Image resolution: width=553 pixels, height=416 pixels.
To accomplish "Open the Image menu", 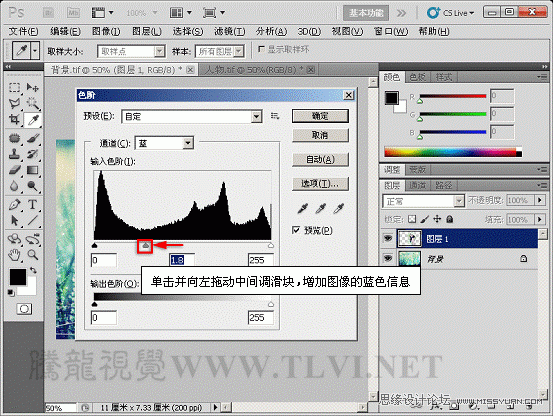I will [106, 31].
